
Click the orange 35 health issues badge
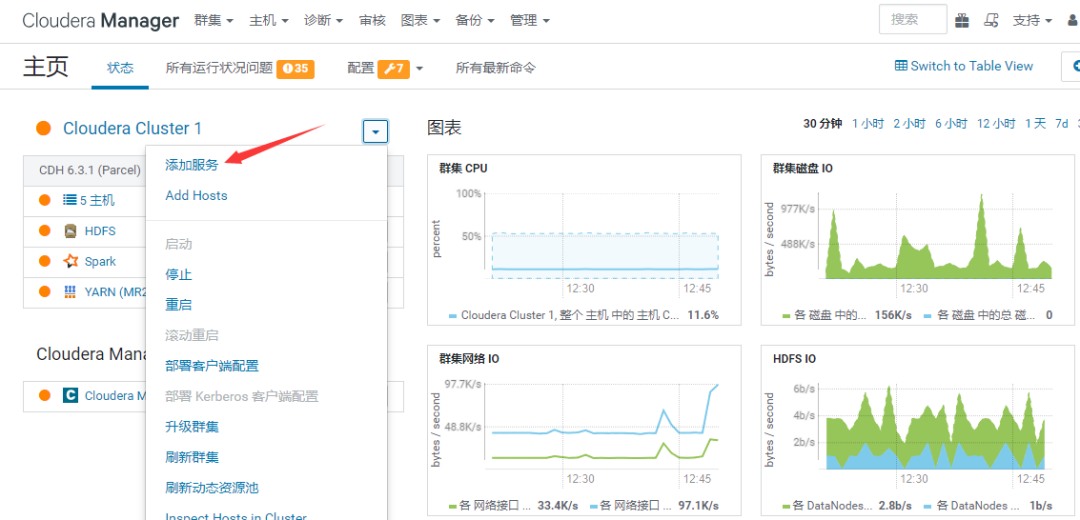[x=295, y=68]
